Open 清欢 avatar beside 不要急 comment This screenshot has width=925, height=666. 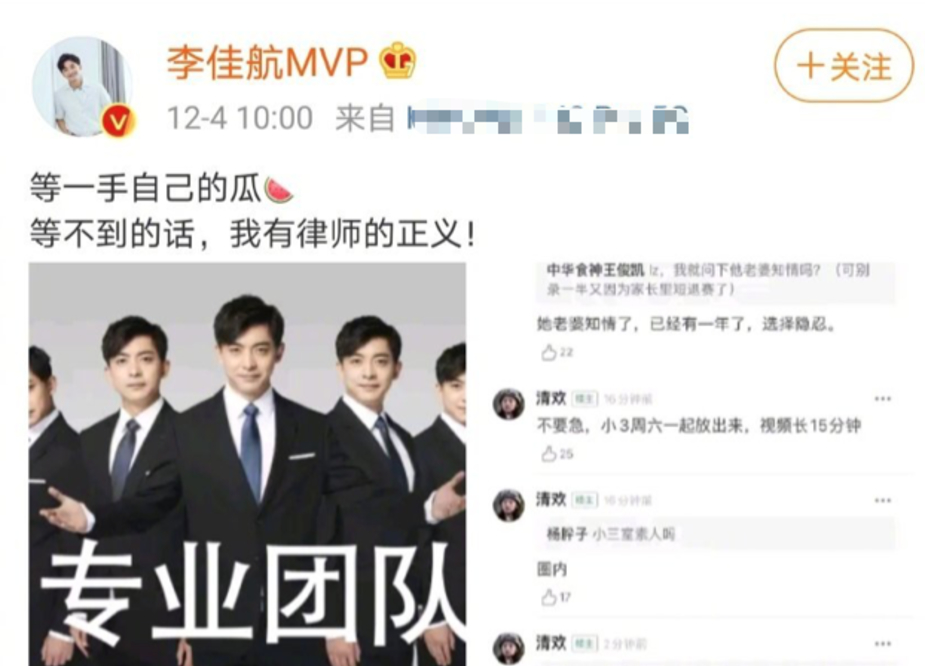(x=509, y=404)
